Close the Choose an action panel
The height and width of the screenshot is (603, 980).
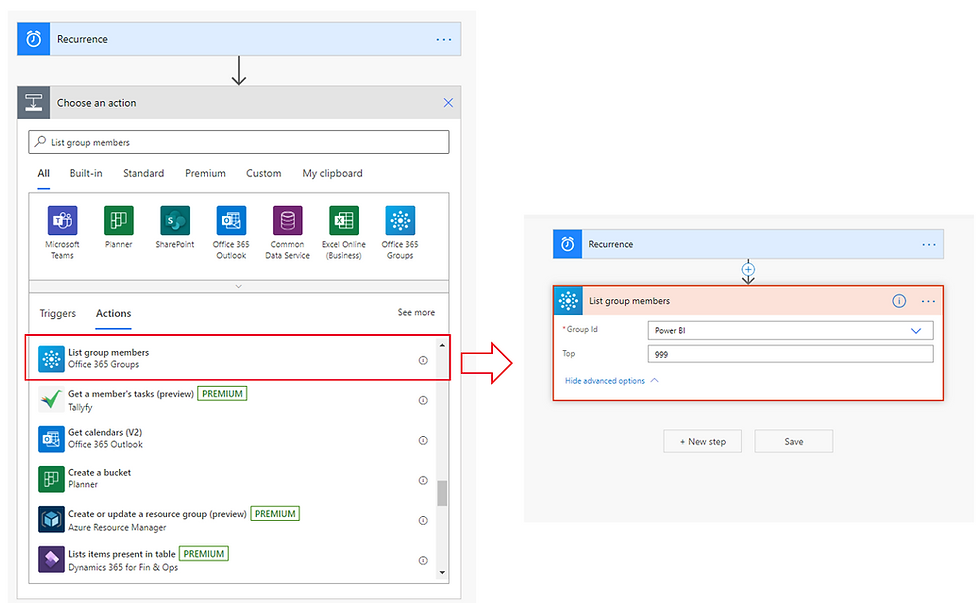pos(448,102)
